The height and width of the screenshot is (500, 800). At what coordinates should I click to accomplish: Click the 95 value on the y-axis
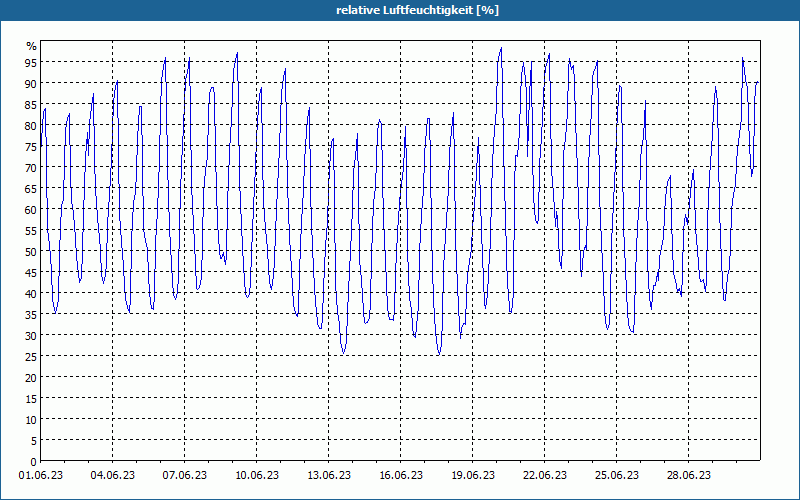[x=31, y=63]
